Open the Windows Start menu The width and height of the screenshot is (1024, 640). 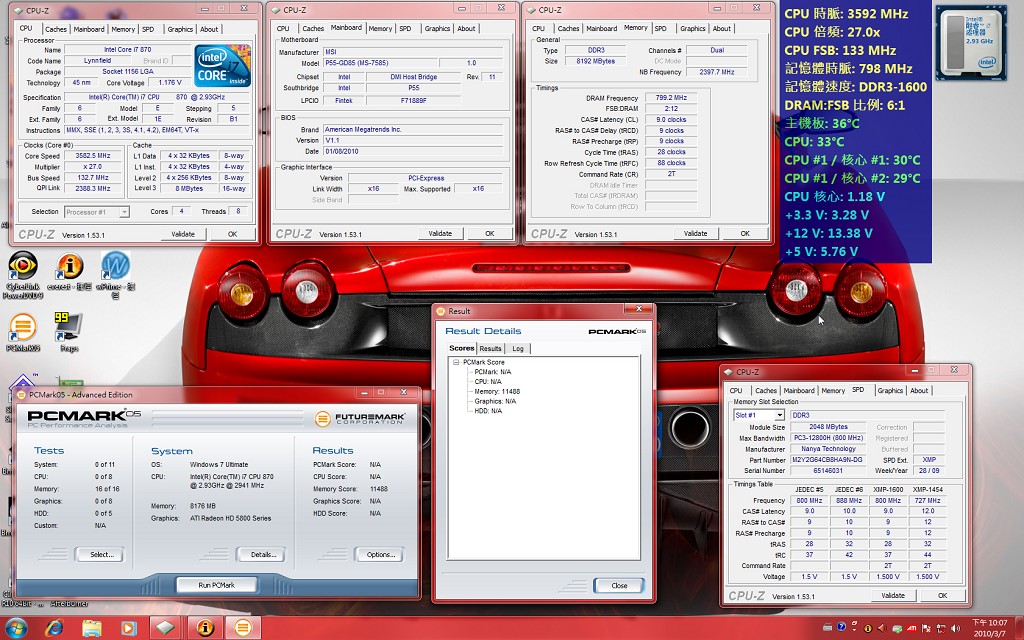click(x=16, y=628)
